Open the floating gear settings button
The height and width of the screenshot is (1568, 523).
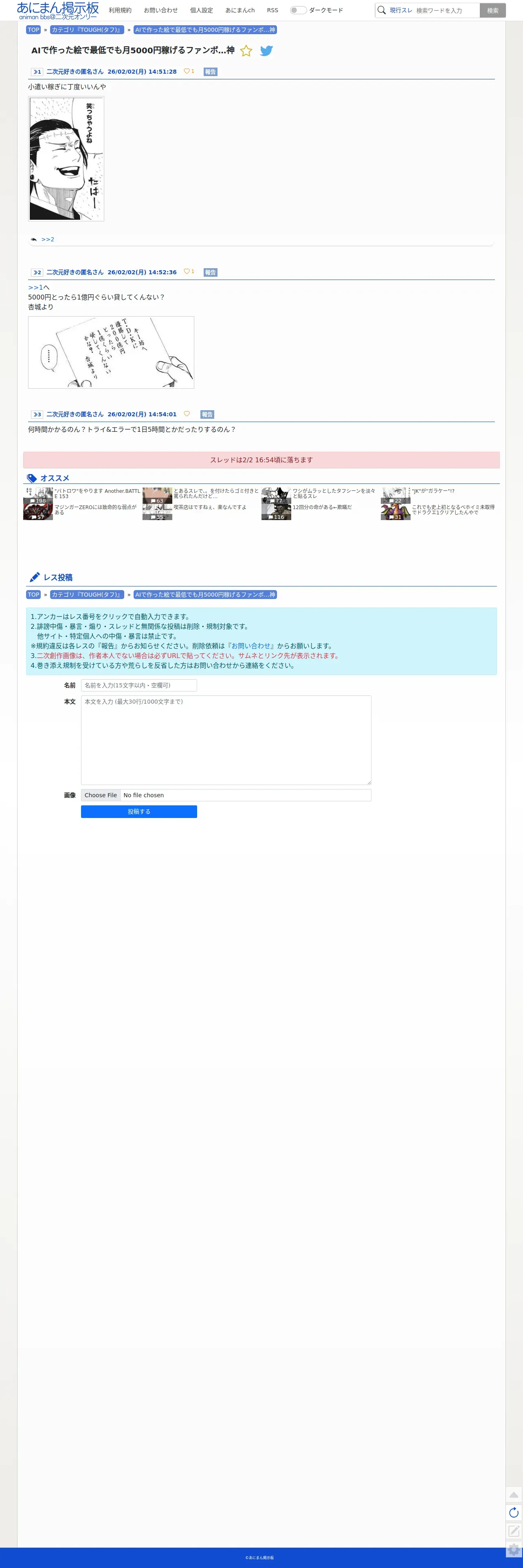point(514,1550)
